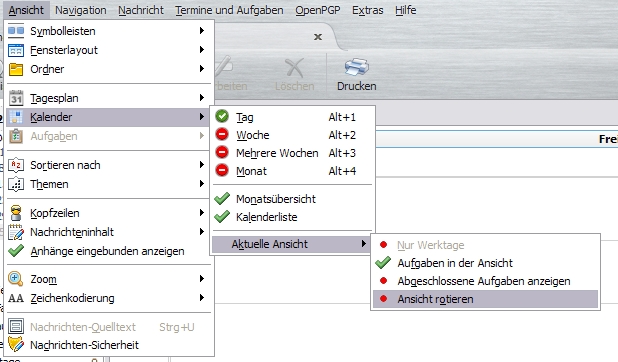Click the Drucken printer icon
Viewport: 618px width, 362px height.
tap(356, 67)
